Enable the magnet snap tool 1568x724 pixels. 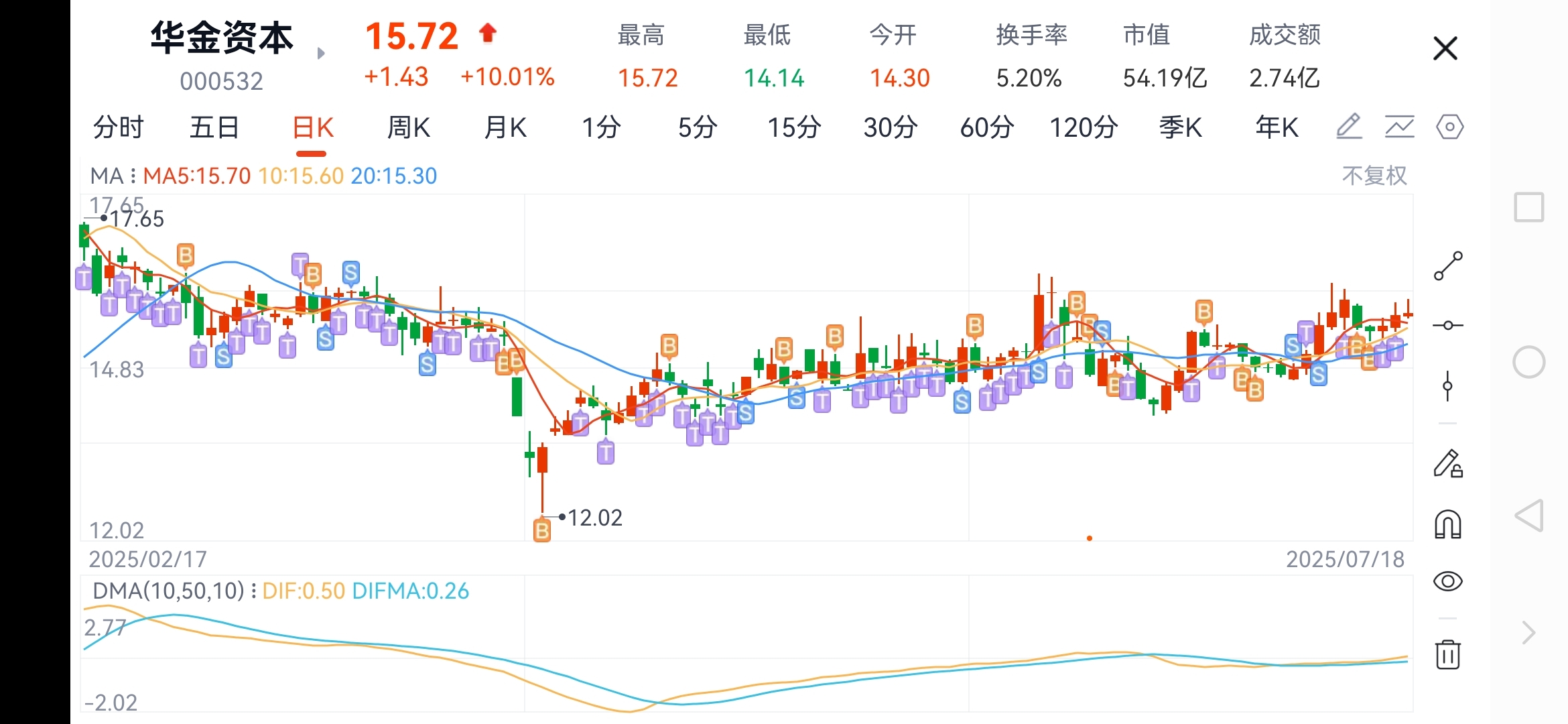(x=1448, y=524)
